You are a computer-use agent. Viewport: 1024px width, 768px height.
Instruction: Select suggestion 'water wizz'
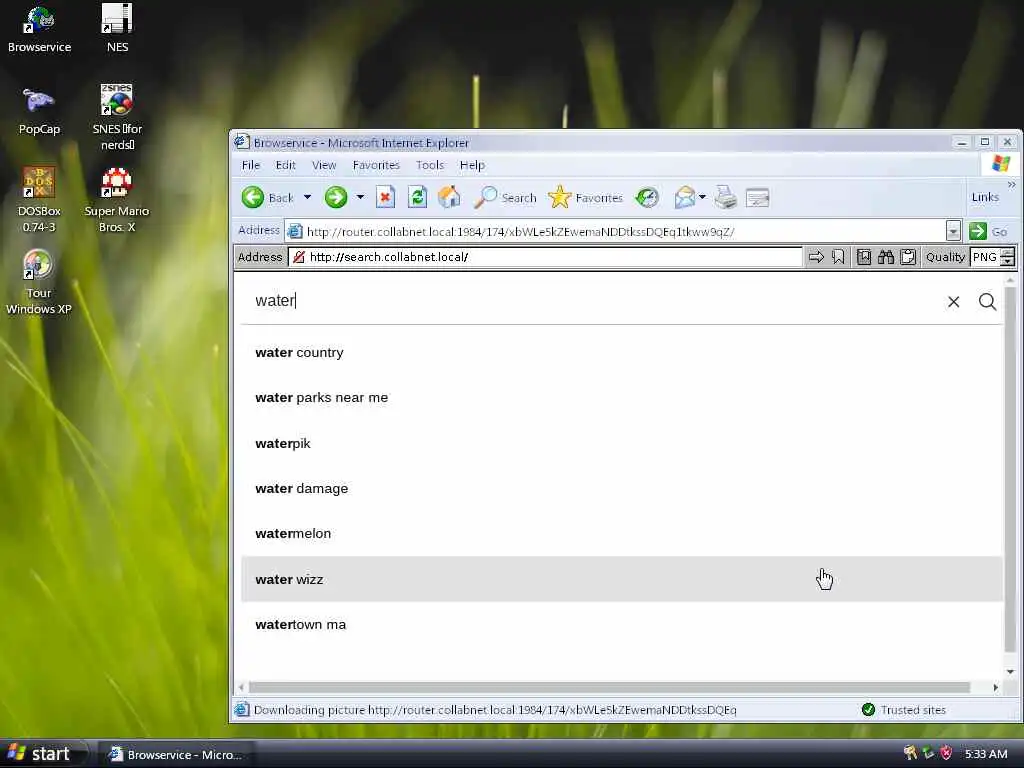[x=621, y=579]
